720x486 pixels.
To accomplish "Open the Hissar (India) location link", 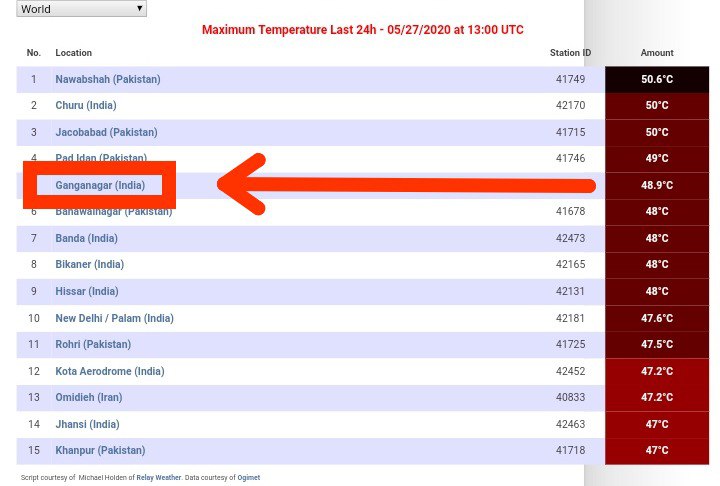I will (87, 291).
